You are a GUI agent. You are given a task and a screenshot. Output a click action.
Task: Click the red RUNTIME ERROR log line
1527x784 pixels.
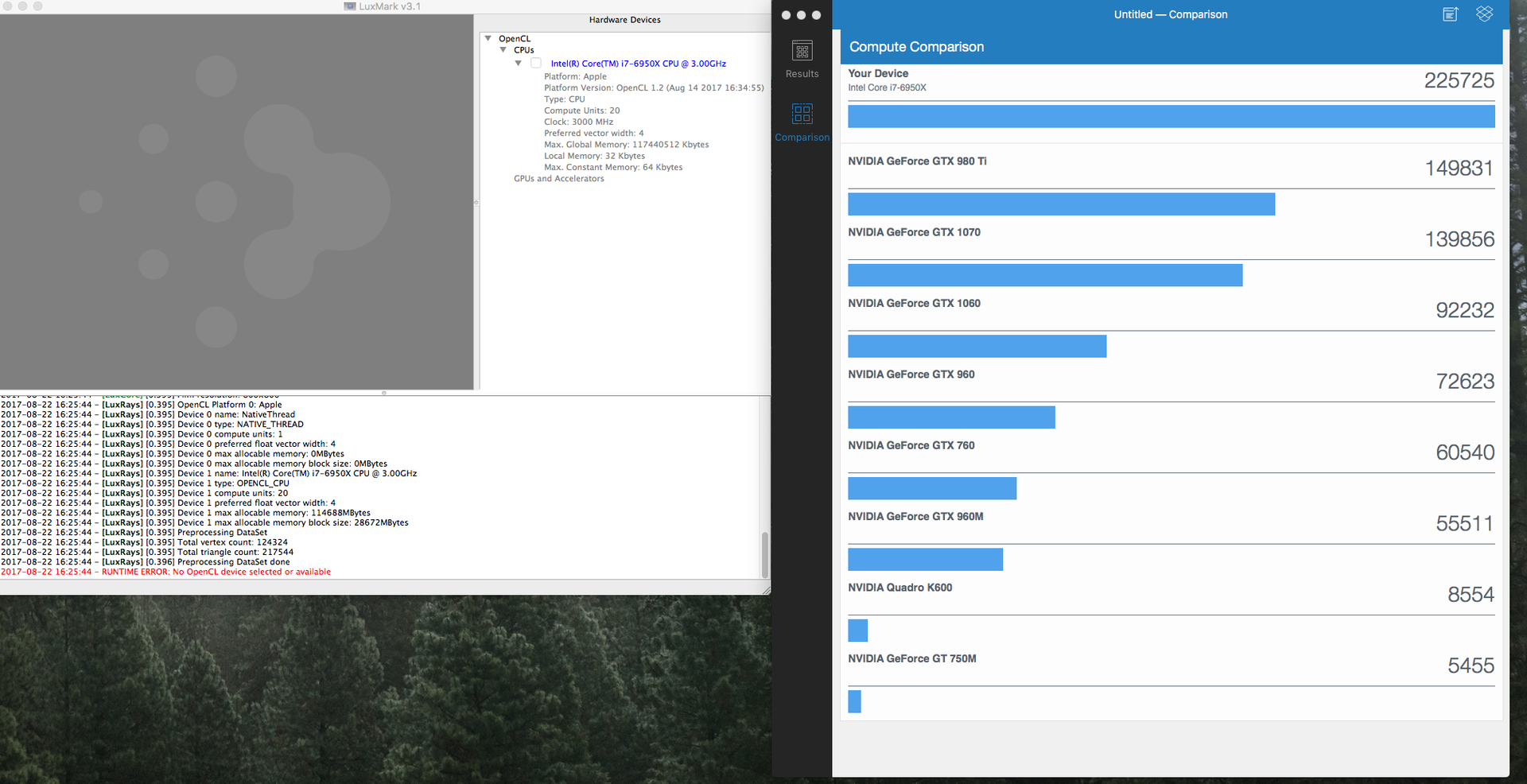(x=165, y=572)
